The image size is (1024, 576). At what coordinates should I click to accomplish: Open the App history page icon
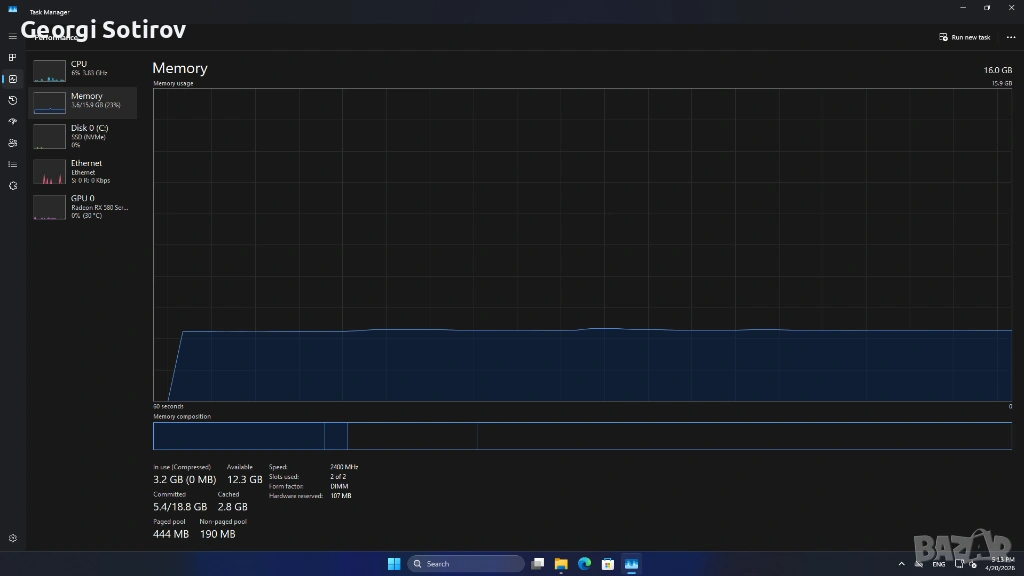(13, 100)
